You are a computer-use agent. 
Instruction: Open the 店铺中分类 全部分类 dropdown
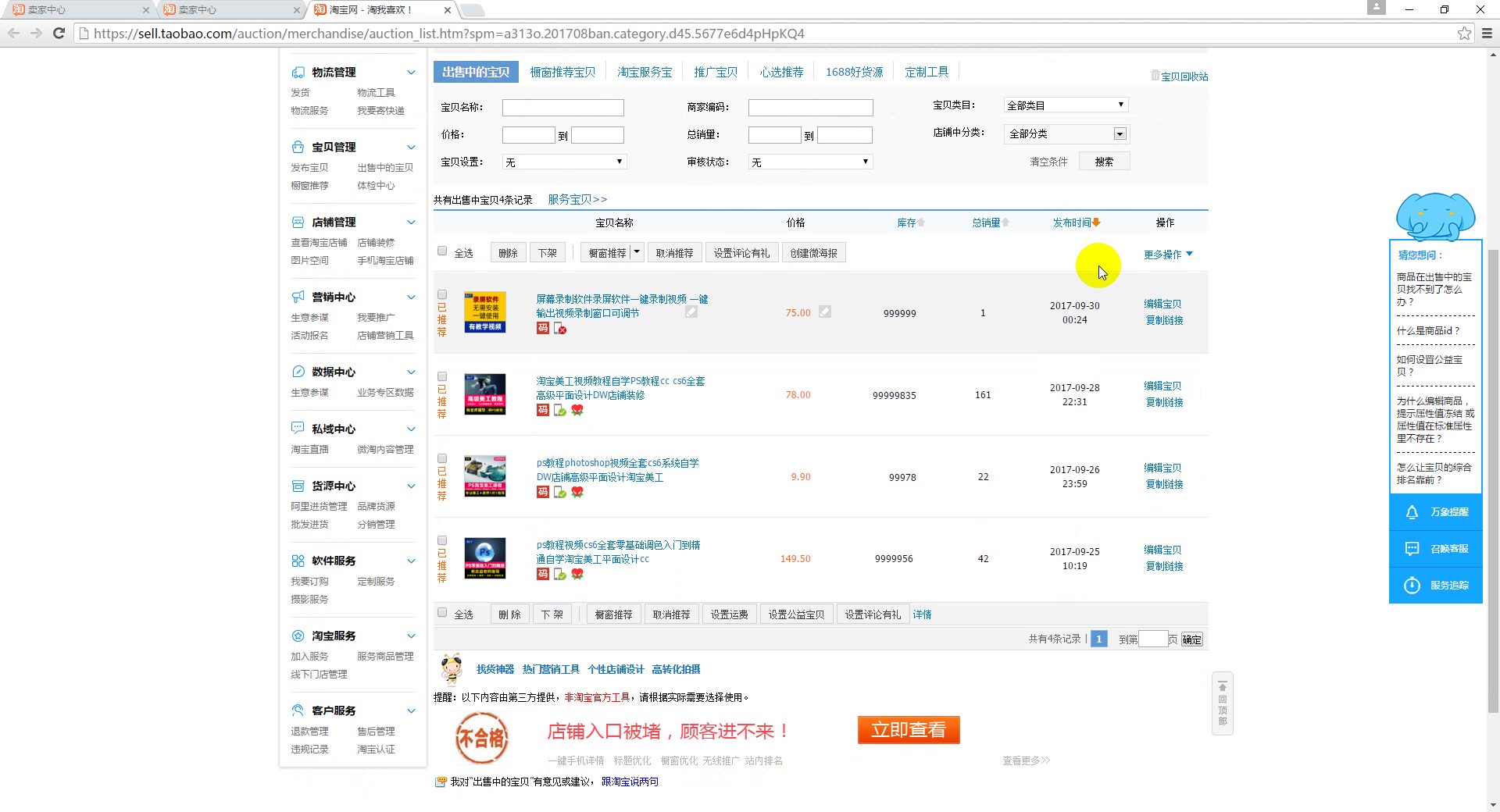pyautogui.click(x=1066, y=134)
